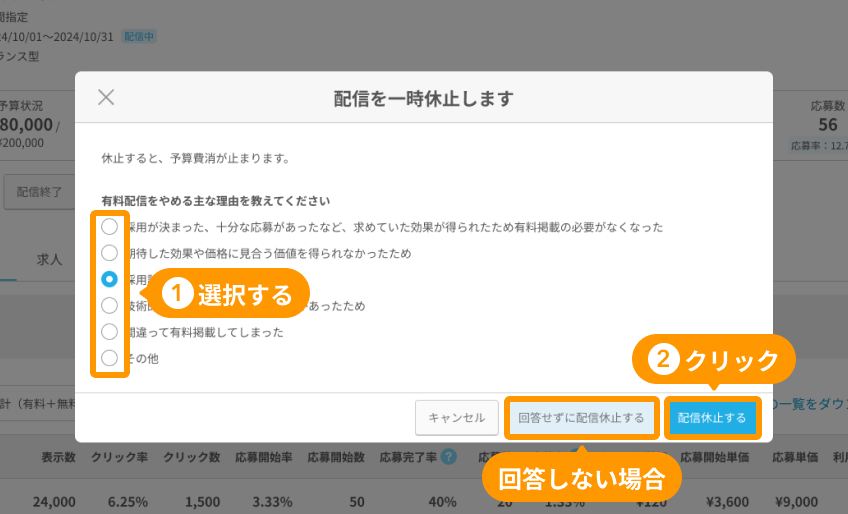Click the 表示数 column header
The height and width of the screenshot is (514, 848).
pyautogui.click(x=59, y=457)
